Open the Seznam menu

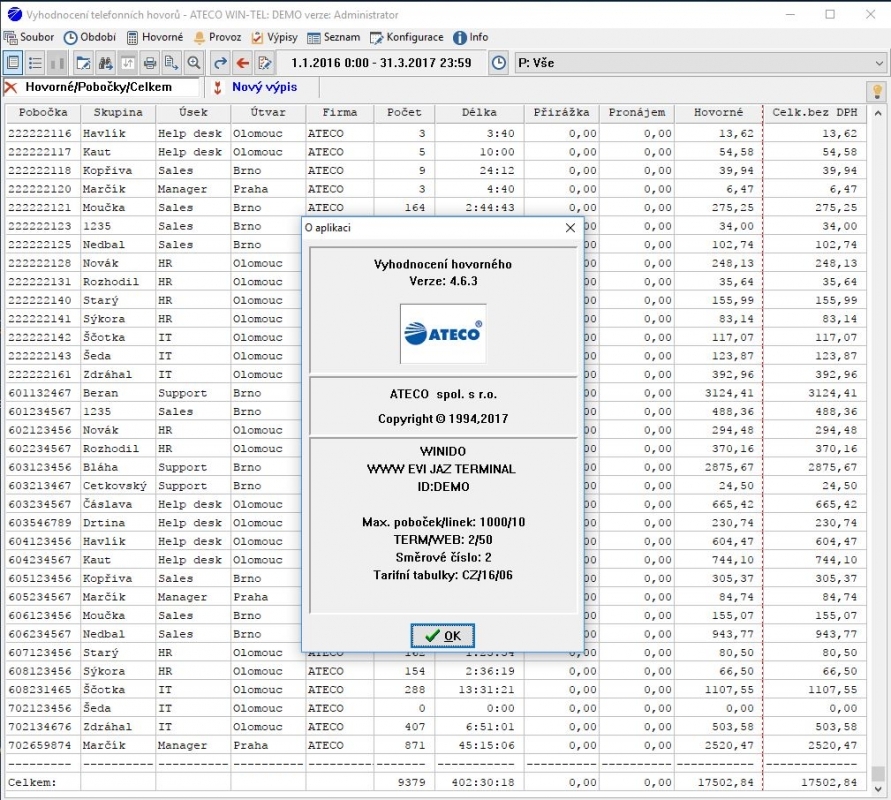[x=334, y=38]
